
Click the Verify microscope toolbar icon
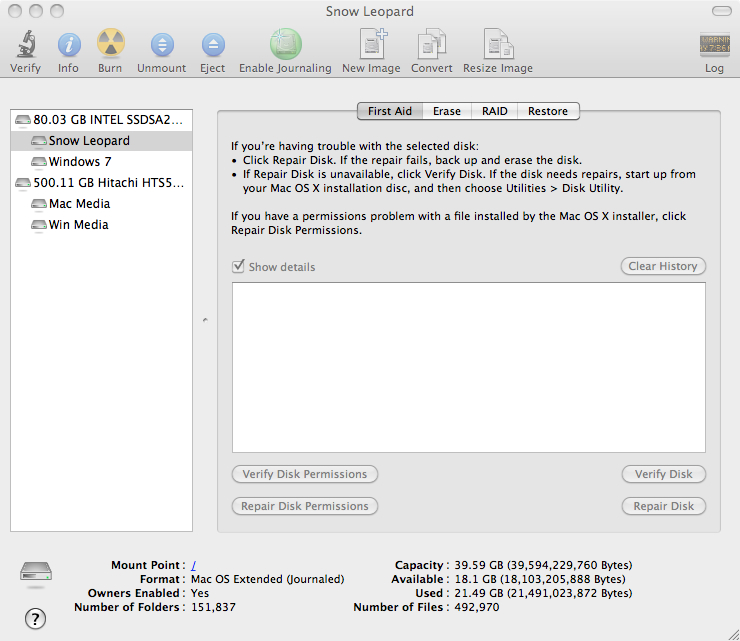(26, 44)
